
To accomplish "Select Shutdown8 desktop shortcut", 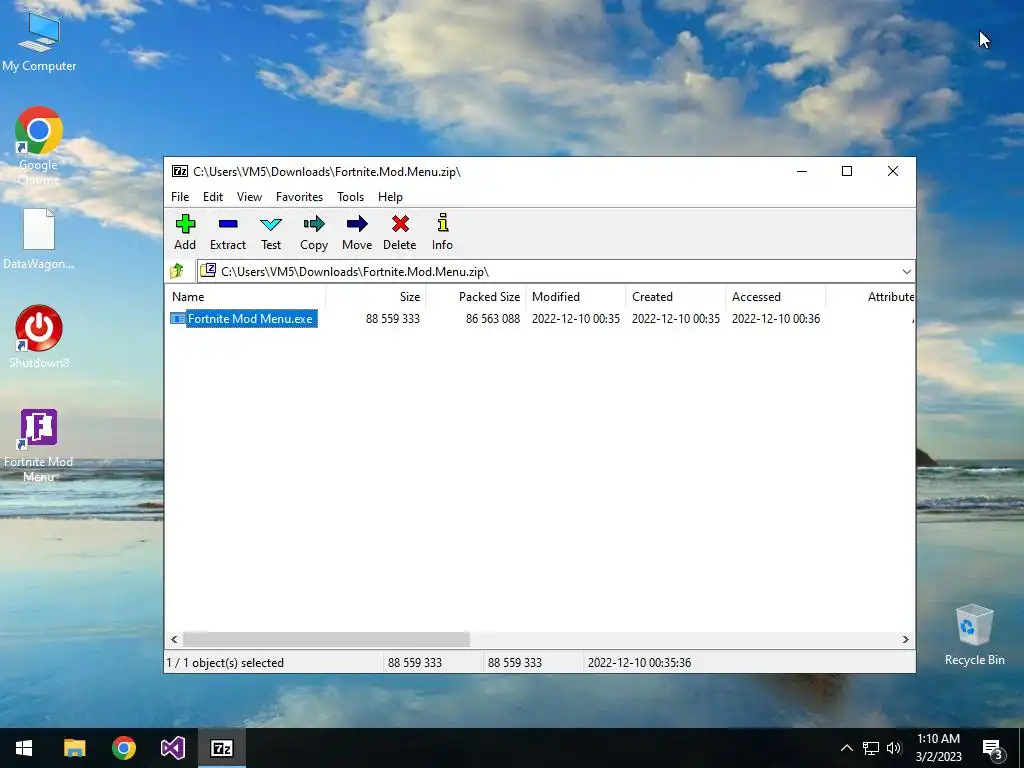I will [39, 337].
